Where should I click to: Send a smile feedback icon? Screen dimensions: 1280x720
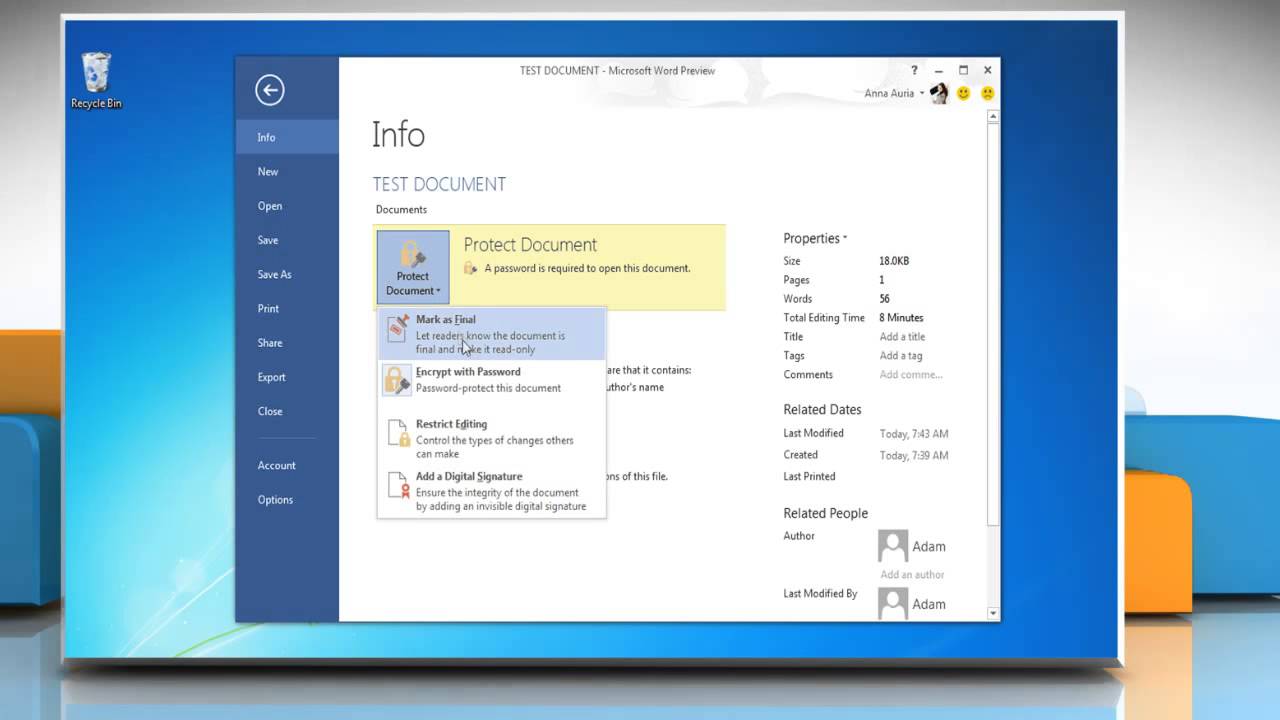pos(964,93)
